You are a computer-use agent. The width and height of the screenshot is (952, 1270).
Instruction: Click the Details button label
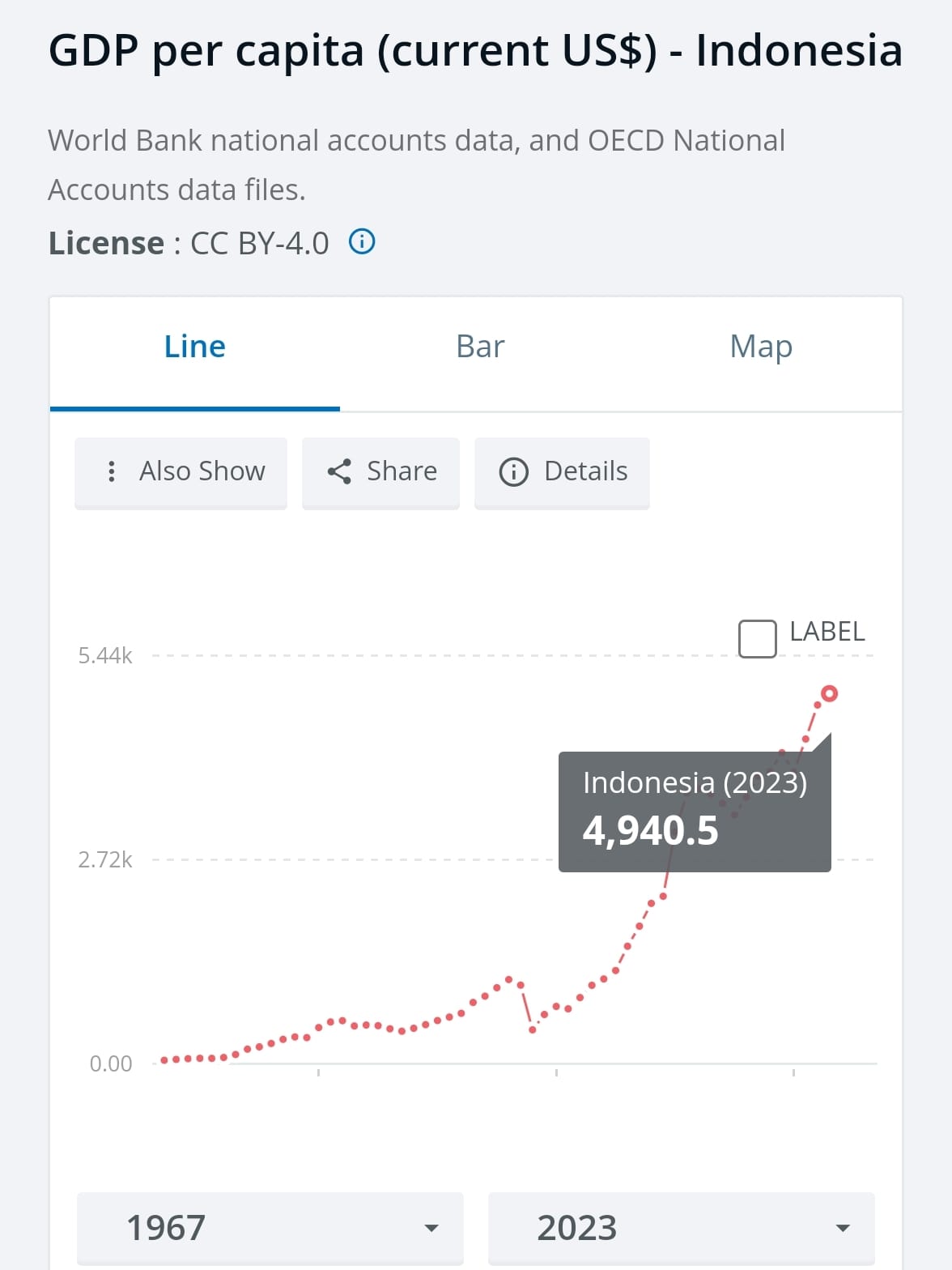pos(586,471)
